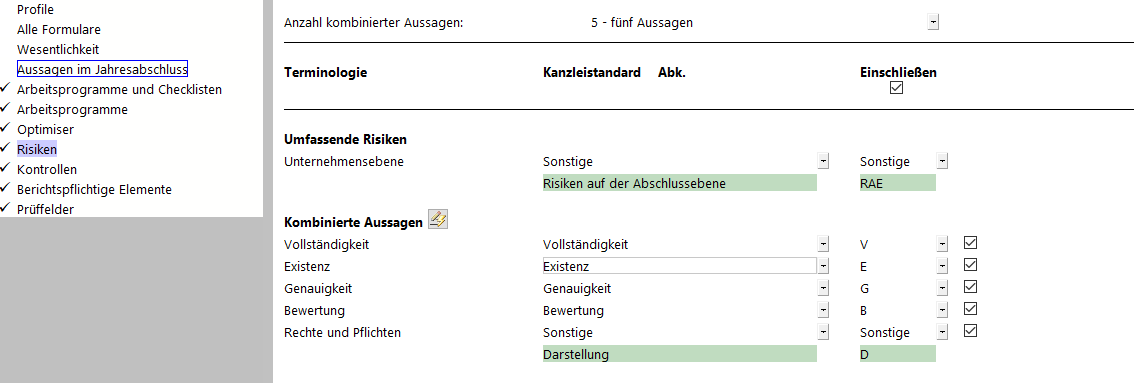Click the green Darstellung text field

pyautogui.click(x=680, y=355)
